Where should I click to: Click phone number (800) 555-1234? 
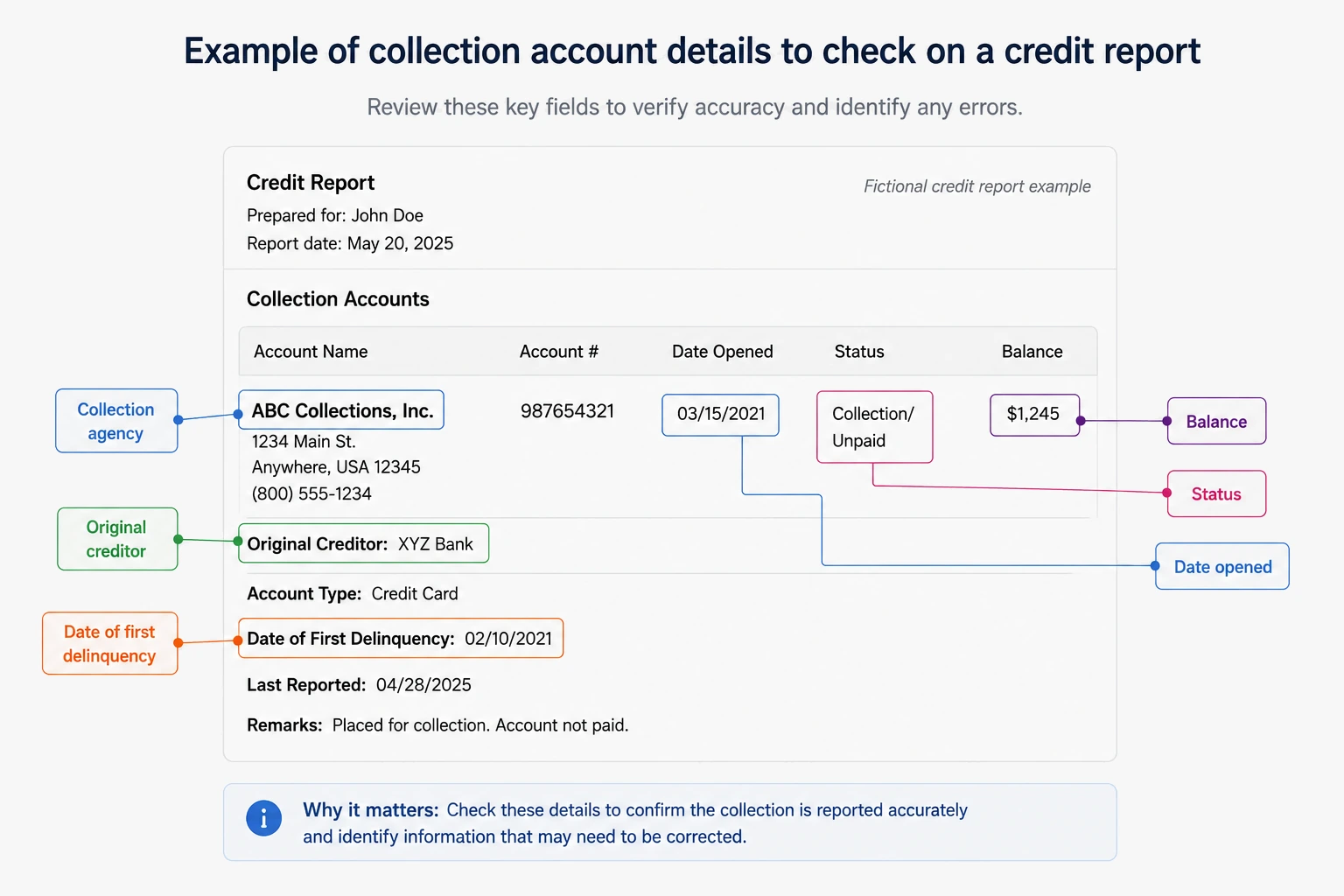[311, 493]
